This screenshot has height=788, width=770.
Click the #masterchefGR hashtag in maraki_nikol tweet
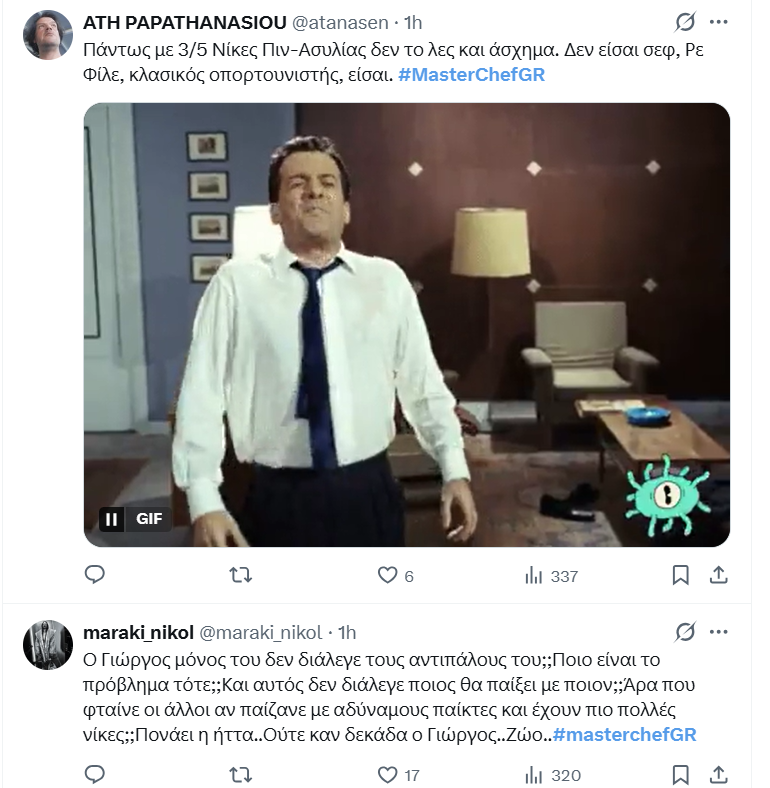tap(624, 735)
